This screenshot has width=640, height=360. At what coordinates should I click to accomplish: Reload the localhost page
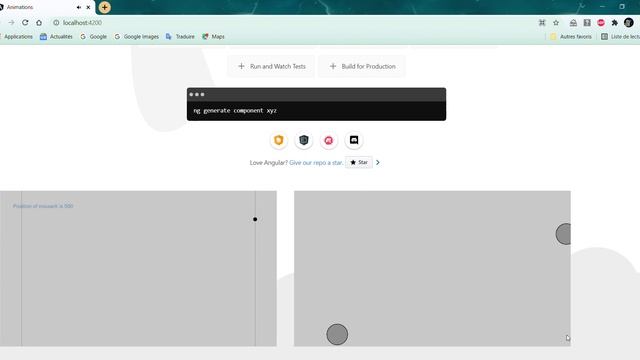[25, 23]
